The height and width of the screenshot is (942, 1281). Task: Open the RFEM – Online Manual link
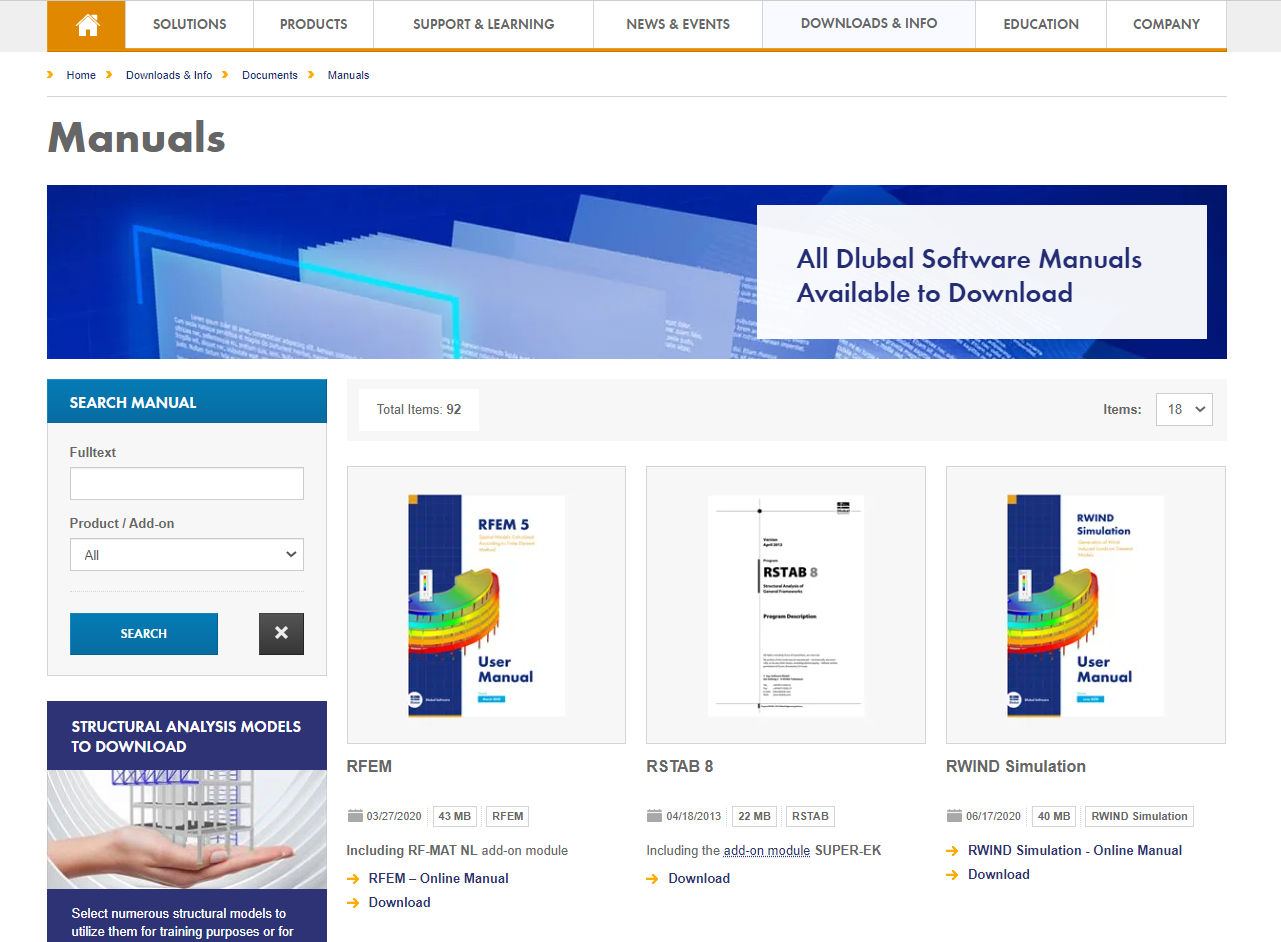(x=438, y=878)
